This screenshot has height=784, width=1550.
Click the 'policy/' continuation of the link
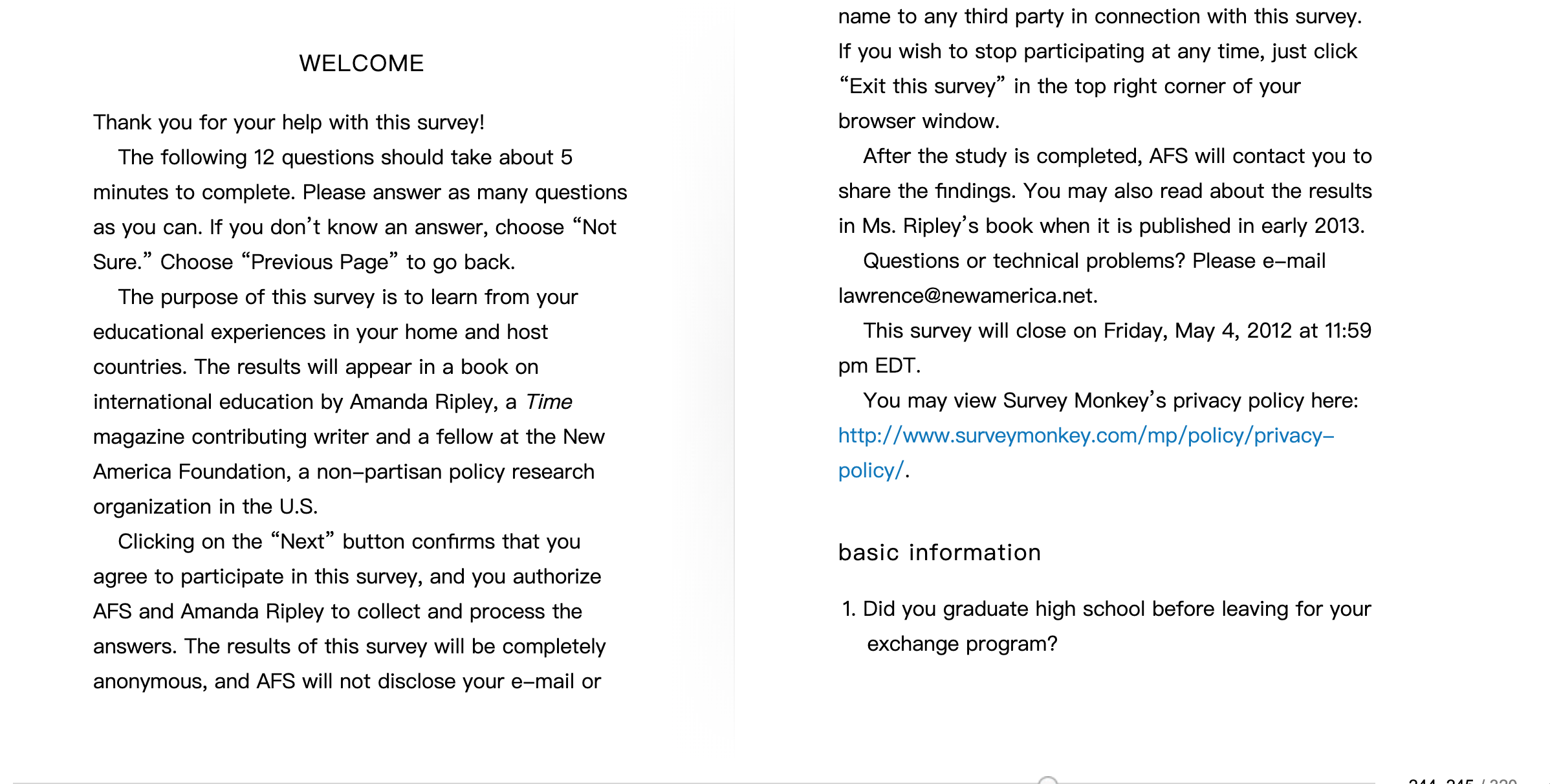871,471
